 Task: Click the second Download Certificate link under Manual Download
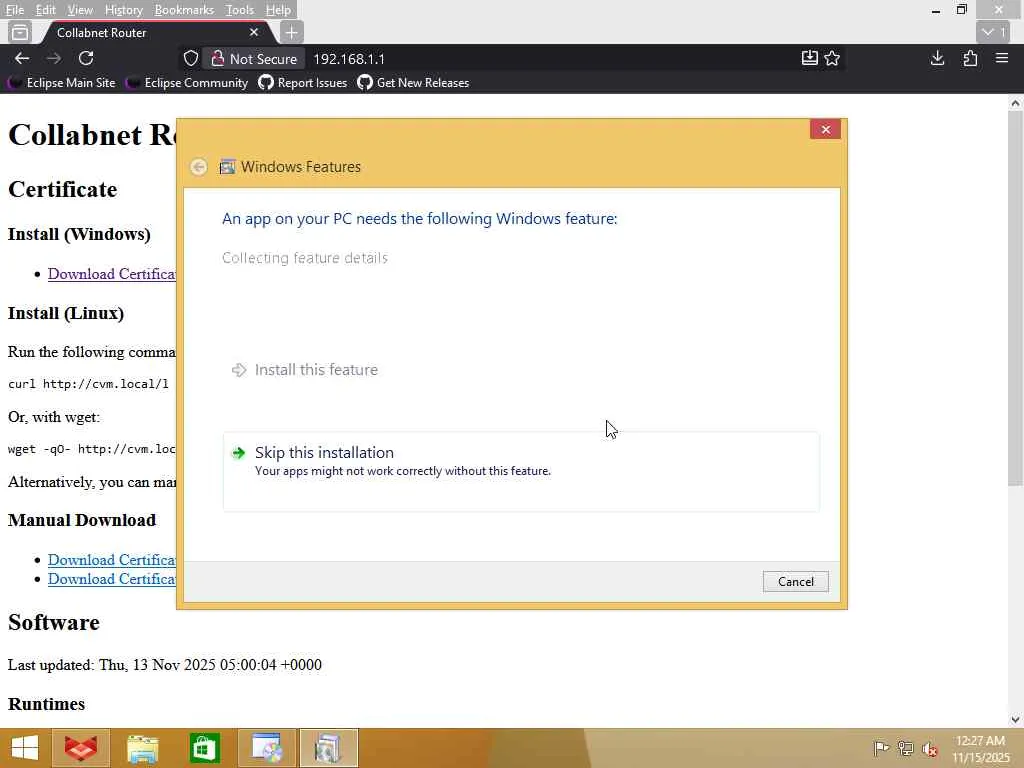[x=112, y=579]
